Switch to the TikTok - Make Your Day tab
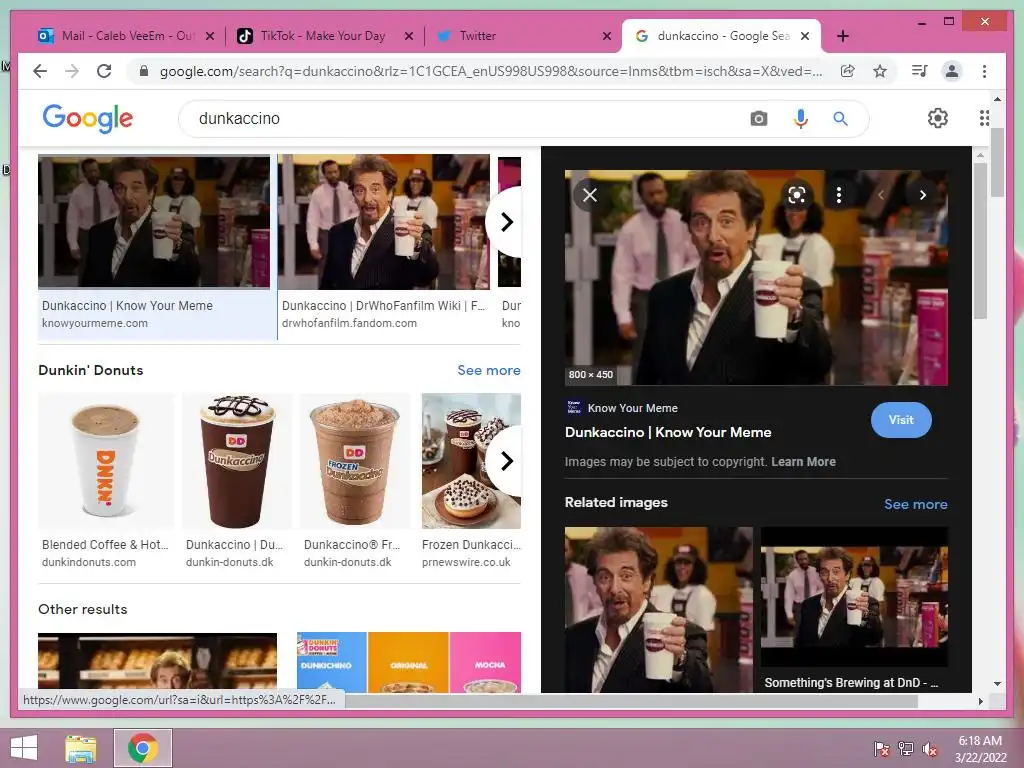1024x768 pixels. pos(323,36)
